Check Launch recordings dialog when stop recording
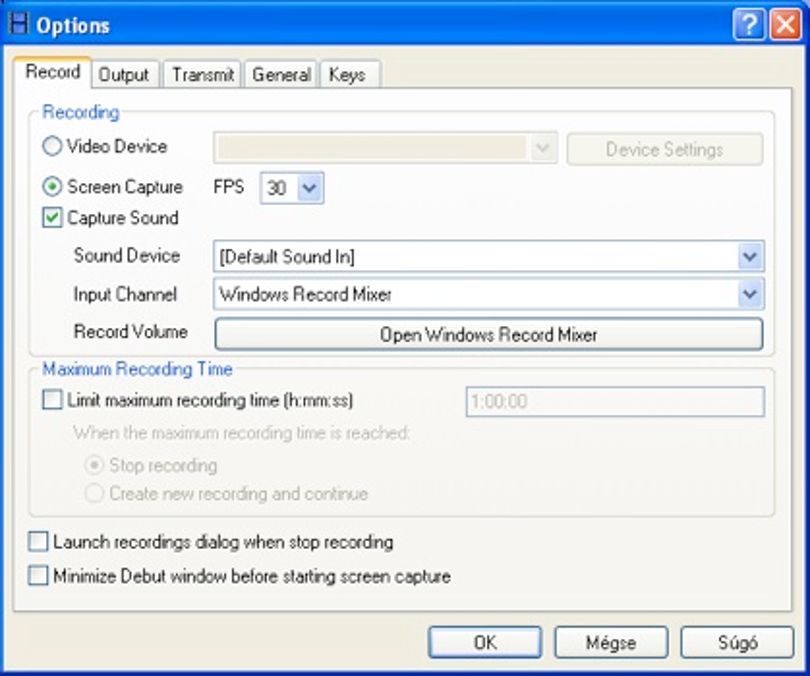This screenshot has width=810, height=676. (x=38, y=542)
